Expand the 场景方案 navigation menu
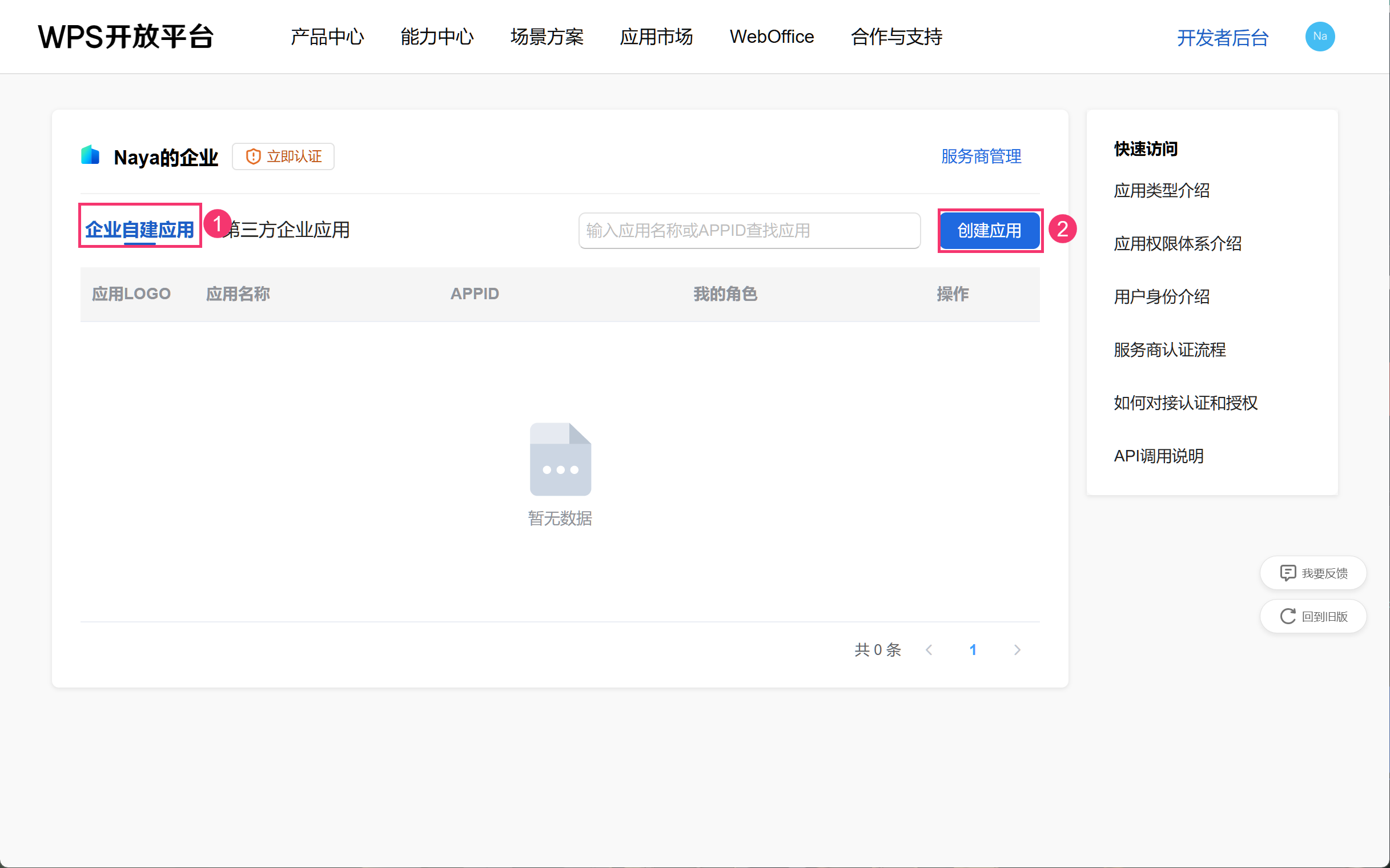1390x868 pixels. click(547, 37)
